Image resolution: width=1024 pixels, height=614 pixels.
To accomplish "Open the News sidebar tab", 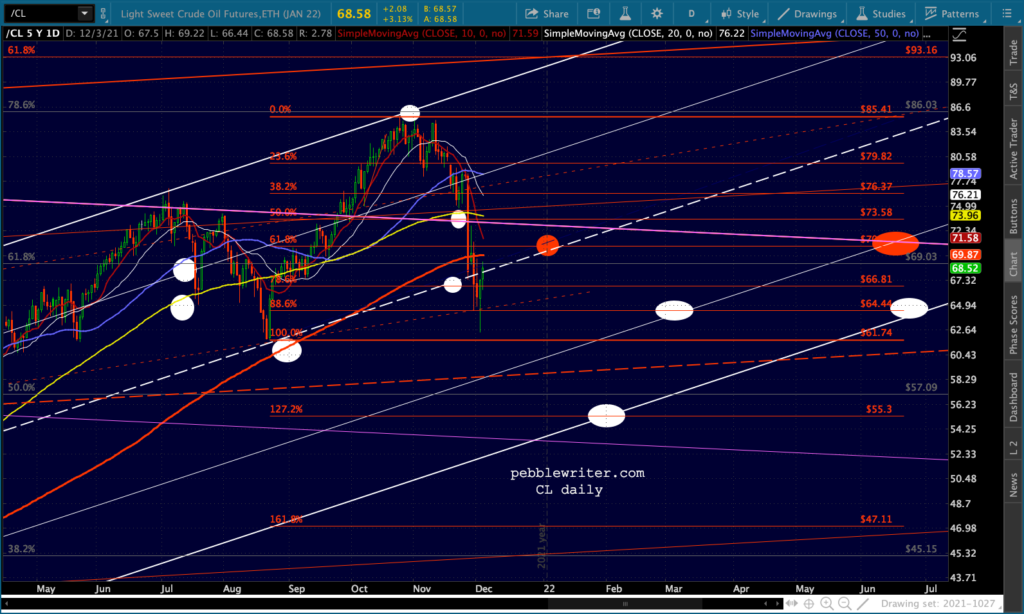I will 1014,485.
